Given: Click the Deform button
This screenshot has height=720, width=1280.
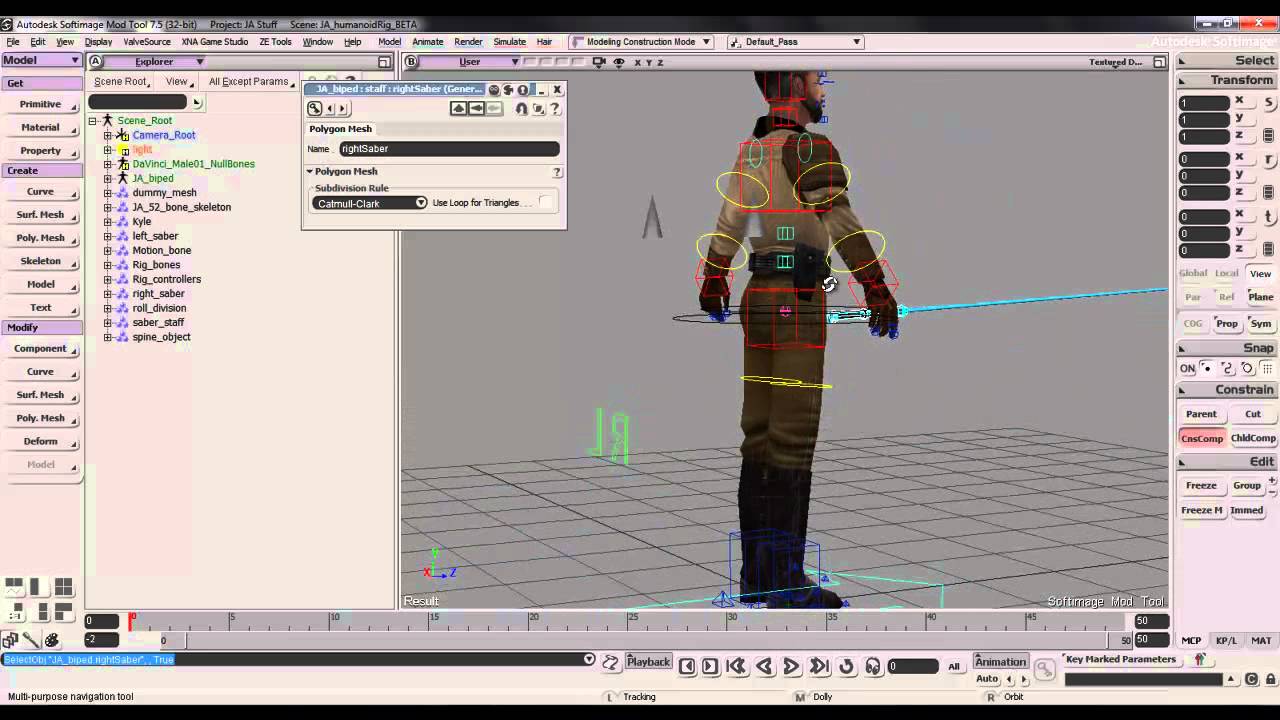Looking at the screenshot, I should 40,441.
